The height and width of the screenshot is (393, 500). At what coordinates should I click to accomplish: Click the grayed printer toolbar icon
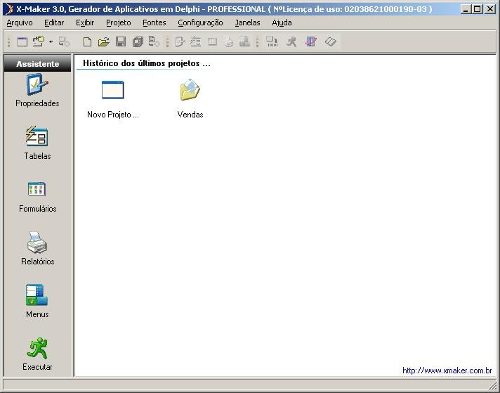[229, 42]
